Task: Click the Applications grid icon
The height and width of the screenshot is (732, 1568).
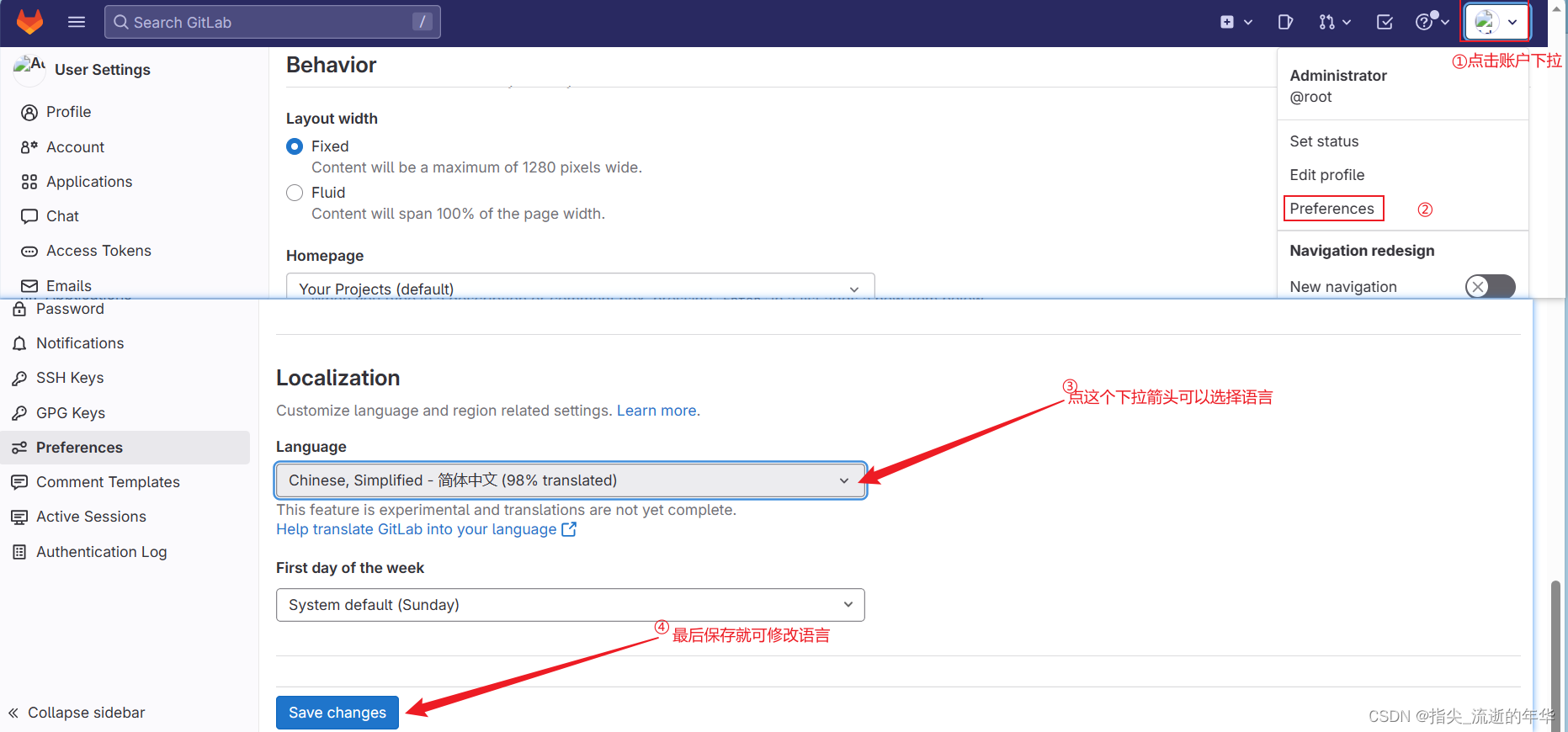Action: pyautogui.click(x=29, y=182)
